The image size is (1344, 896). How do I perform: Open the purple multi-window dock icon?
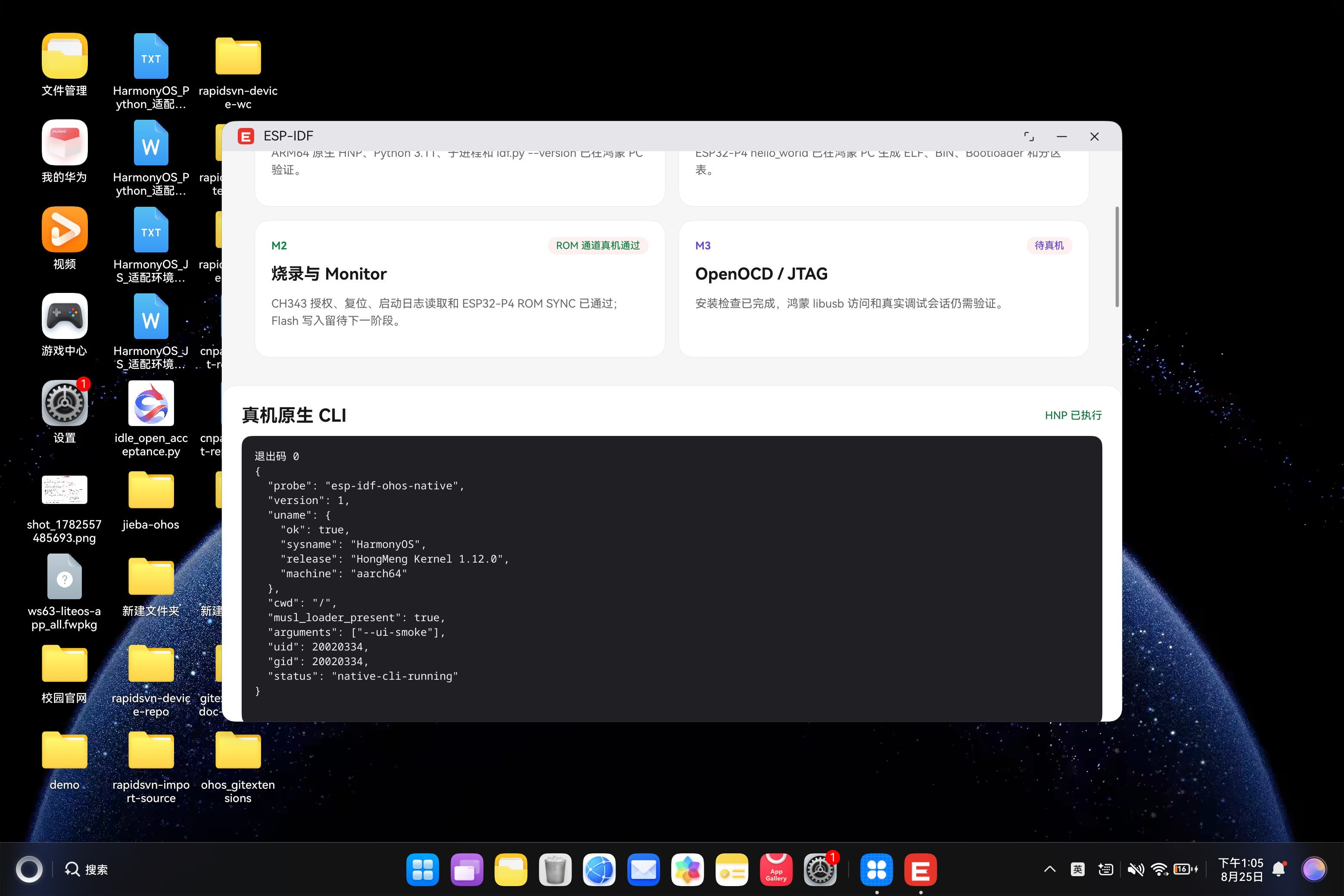[x=466, y=870]
